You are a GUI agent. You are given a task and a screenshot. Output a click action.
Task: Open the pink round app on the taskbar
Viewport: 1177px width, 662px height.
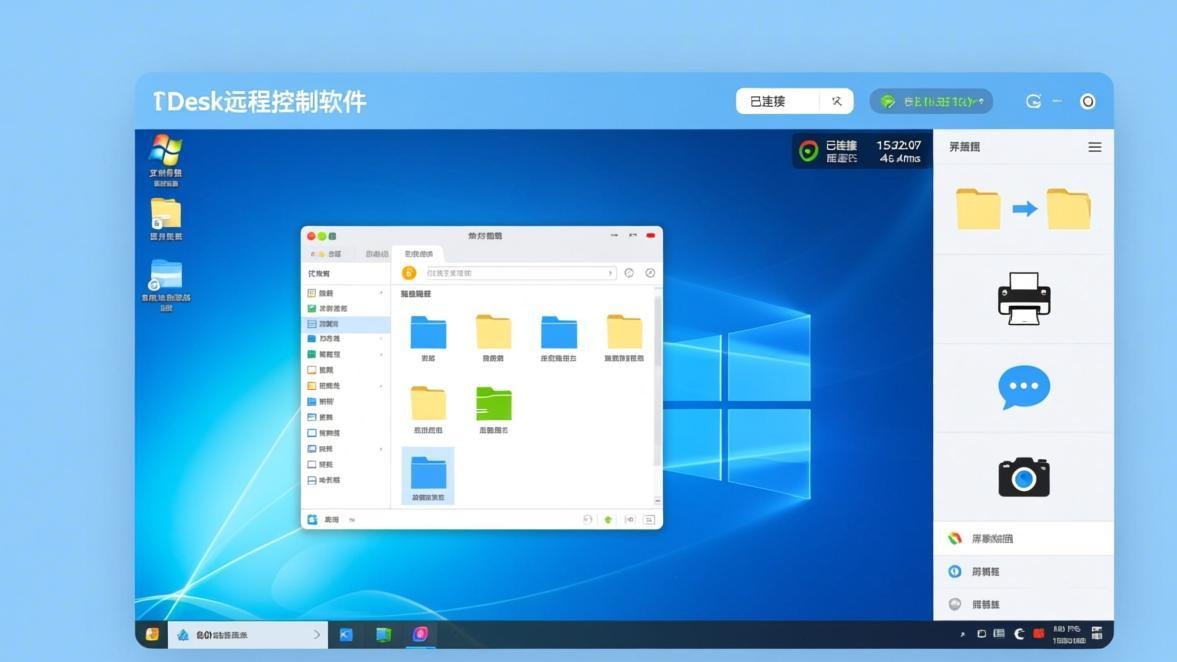pos(420,634)
